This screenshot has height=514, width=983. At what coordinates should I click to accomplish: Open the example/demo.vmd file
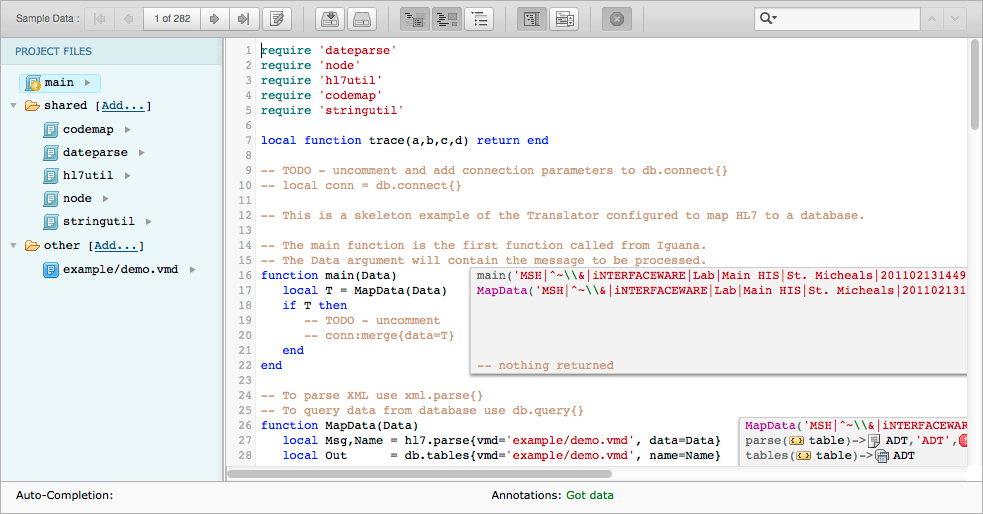[x=120, y=270]
